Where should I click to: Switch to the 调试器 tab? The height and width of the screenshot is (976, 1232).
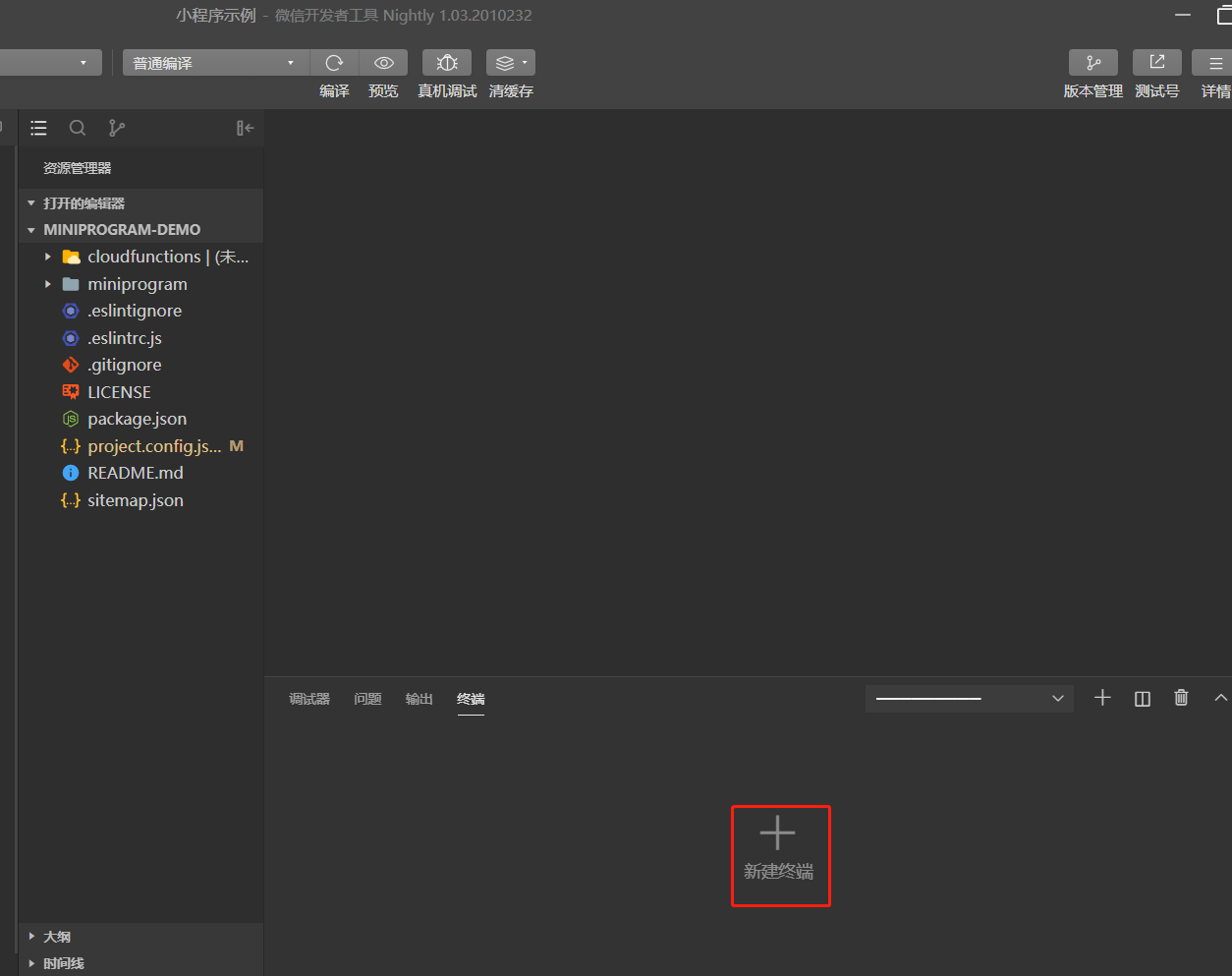pos(309,699)
